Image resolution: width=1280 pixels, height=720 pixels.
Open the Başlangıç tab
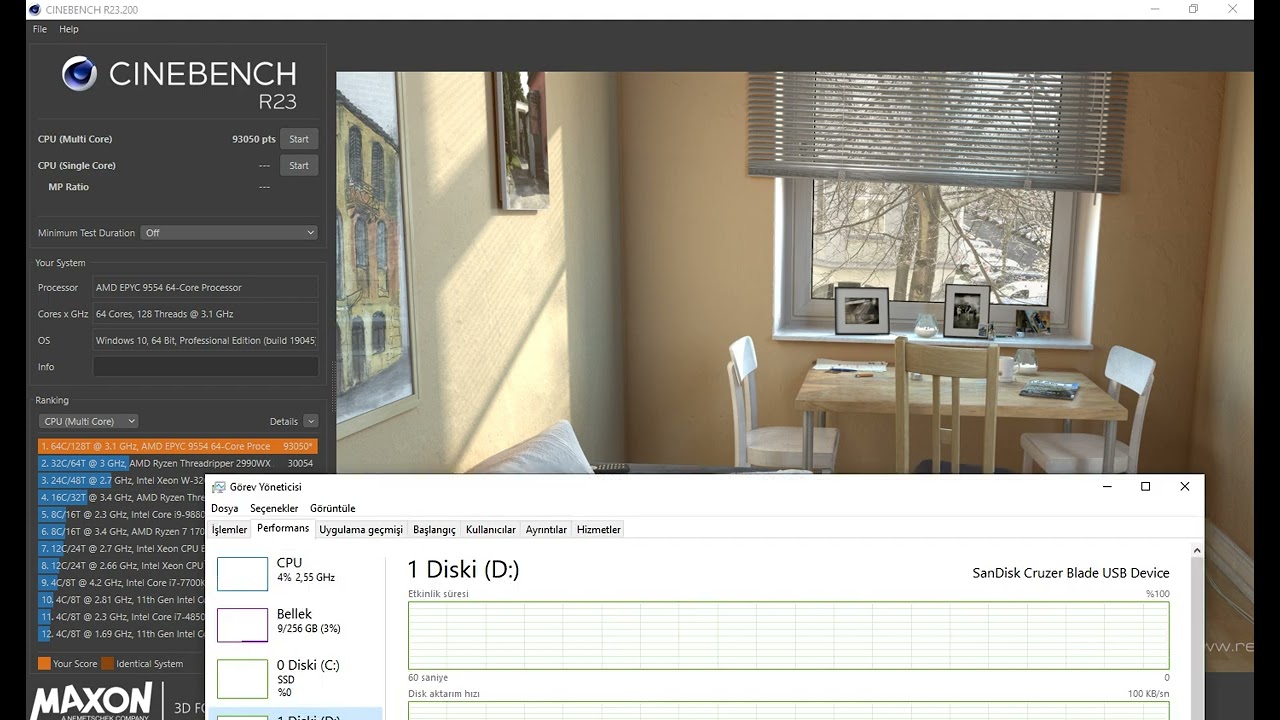click(434, 530)
